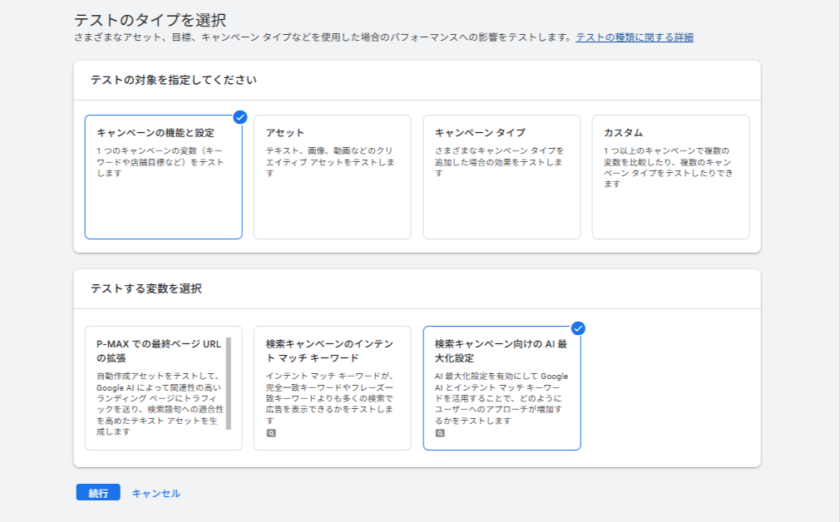Select the アセット test target card
Image resolution: width=840 pixels, height=522 pixels.
pyautogui.click(x=332, y=177)
